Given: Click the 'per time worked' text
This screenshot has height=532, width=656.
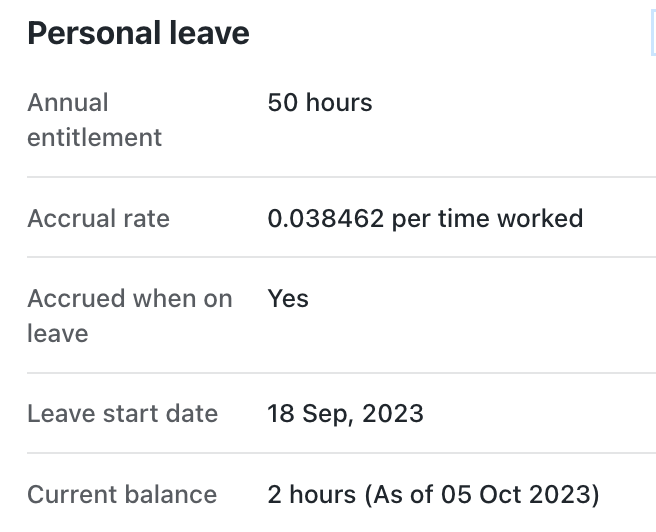Looking at the screenshot, I should pos(487,219).
